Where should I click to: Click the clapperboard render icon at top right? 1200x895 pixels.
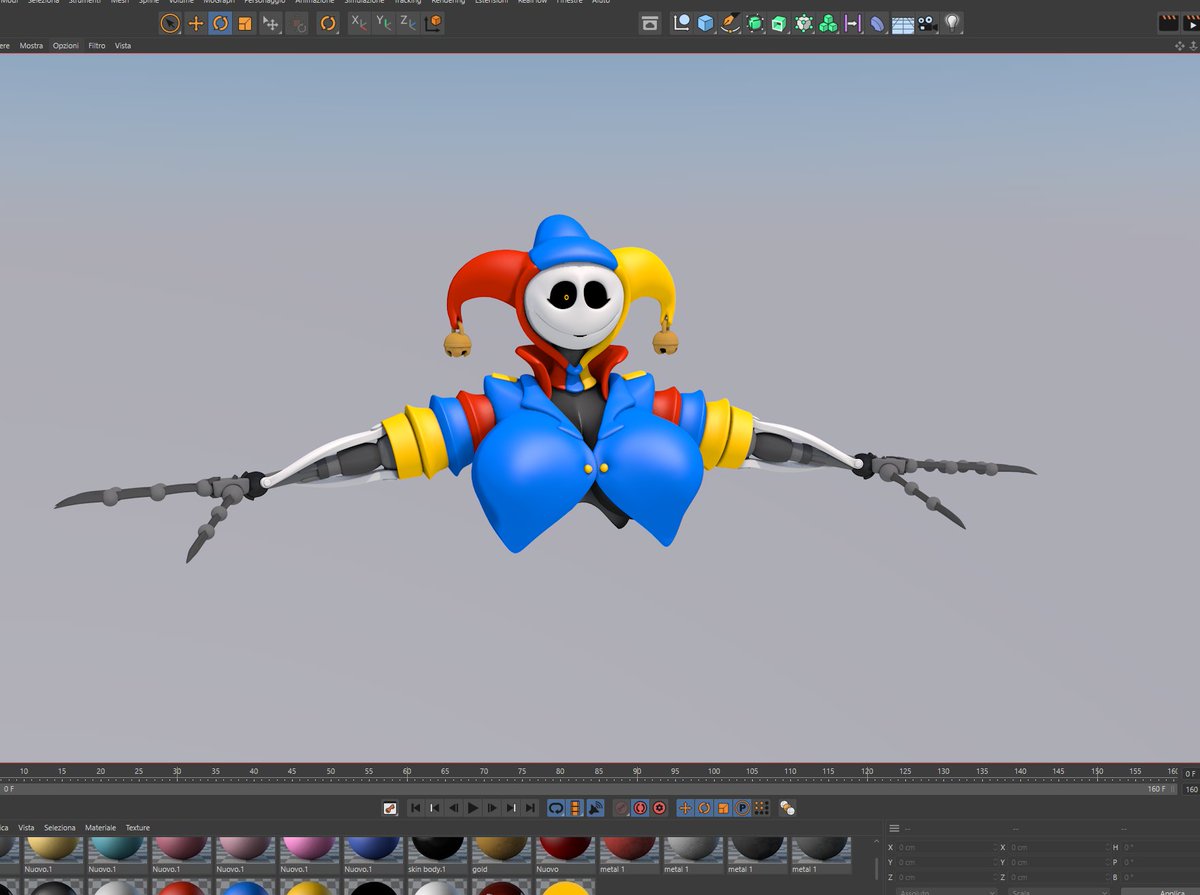click(1169, 23)
